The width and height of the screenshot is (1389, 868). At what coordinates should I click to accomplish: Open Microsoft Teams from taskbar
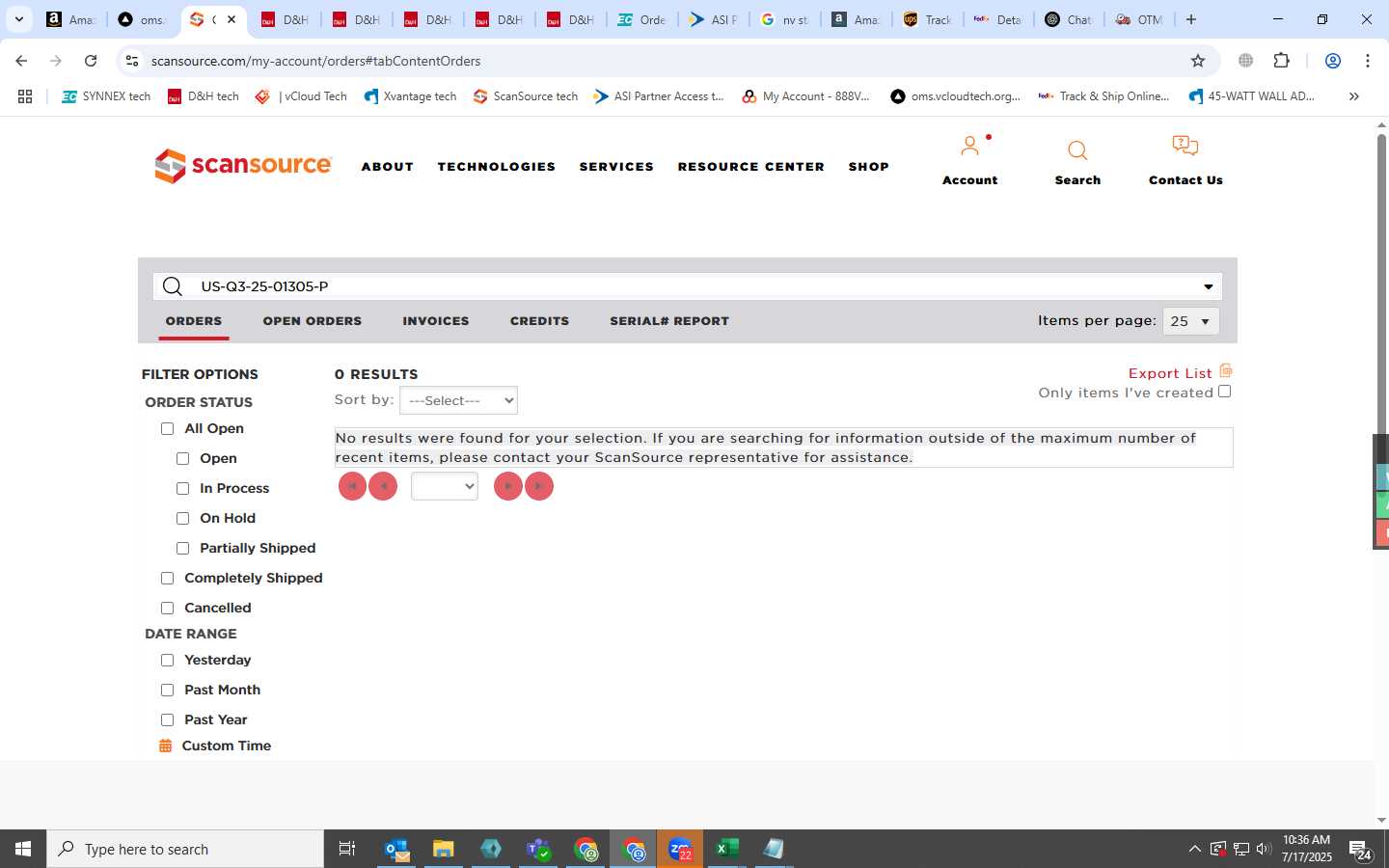(x=538, y=849)
